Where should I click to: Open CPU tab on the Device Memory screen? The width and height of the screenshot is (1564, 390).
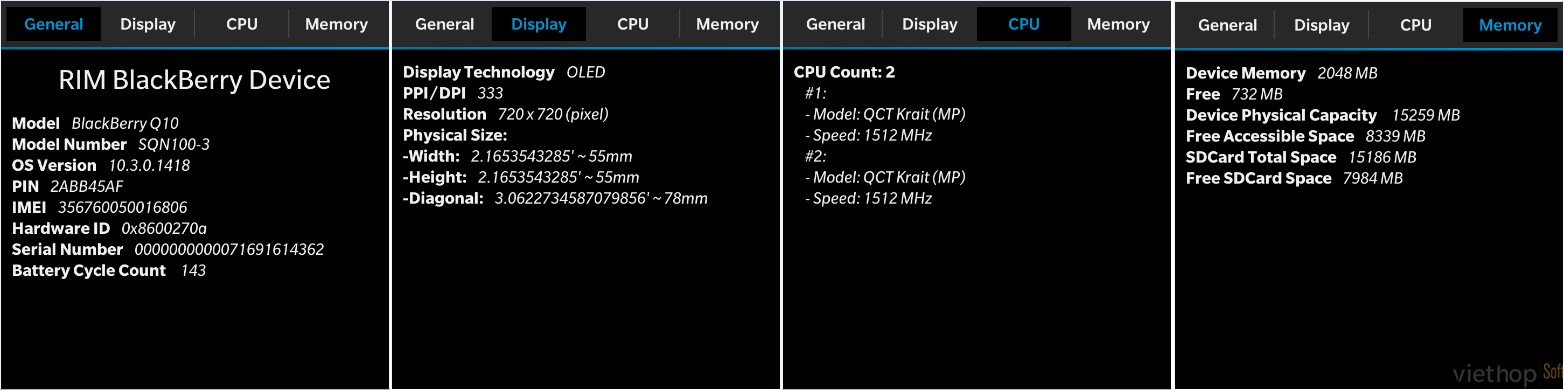[1416, 24]
